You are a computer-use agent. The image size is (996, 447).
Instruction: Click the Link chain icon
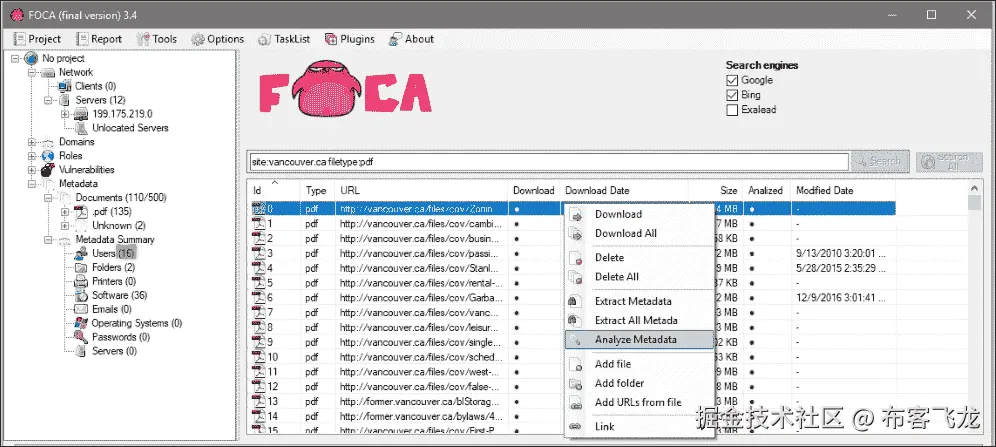pyautogui.click(x=575, y=426)
